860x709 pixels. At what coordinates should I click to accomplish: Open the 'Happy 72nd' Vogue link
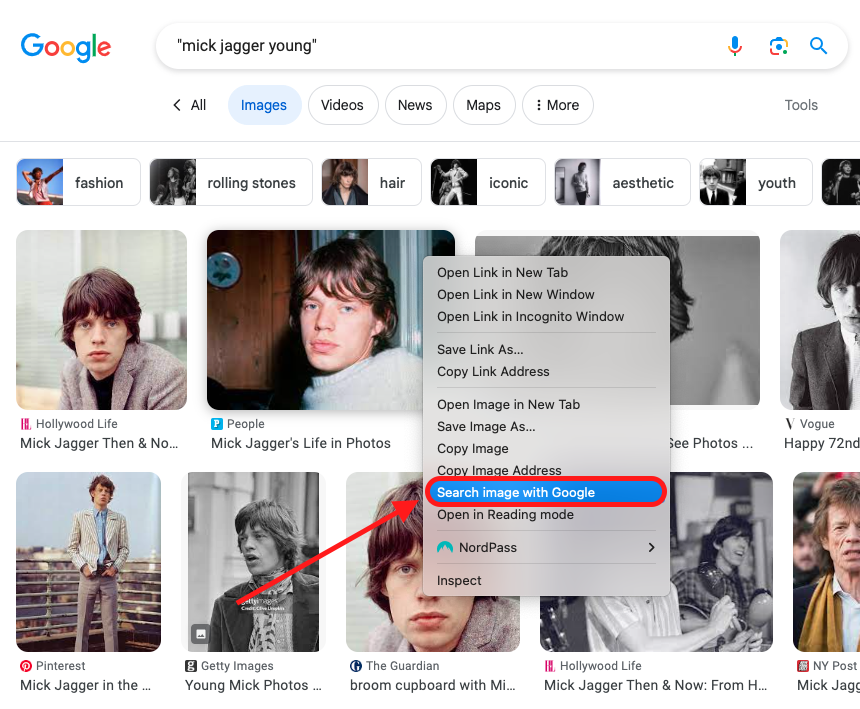pos(822,443)
